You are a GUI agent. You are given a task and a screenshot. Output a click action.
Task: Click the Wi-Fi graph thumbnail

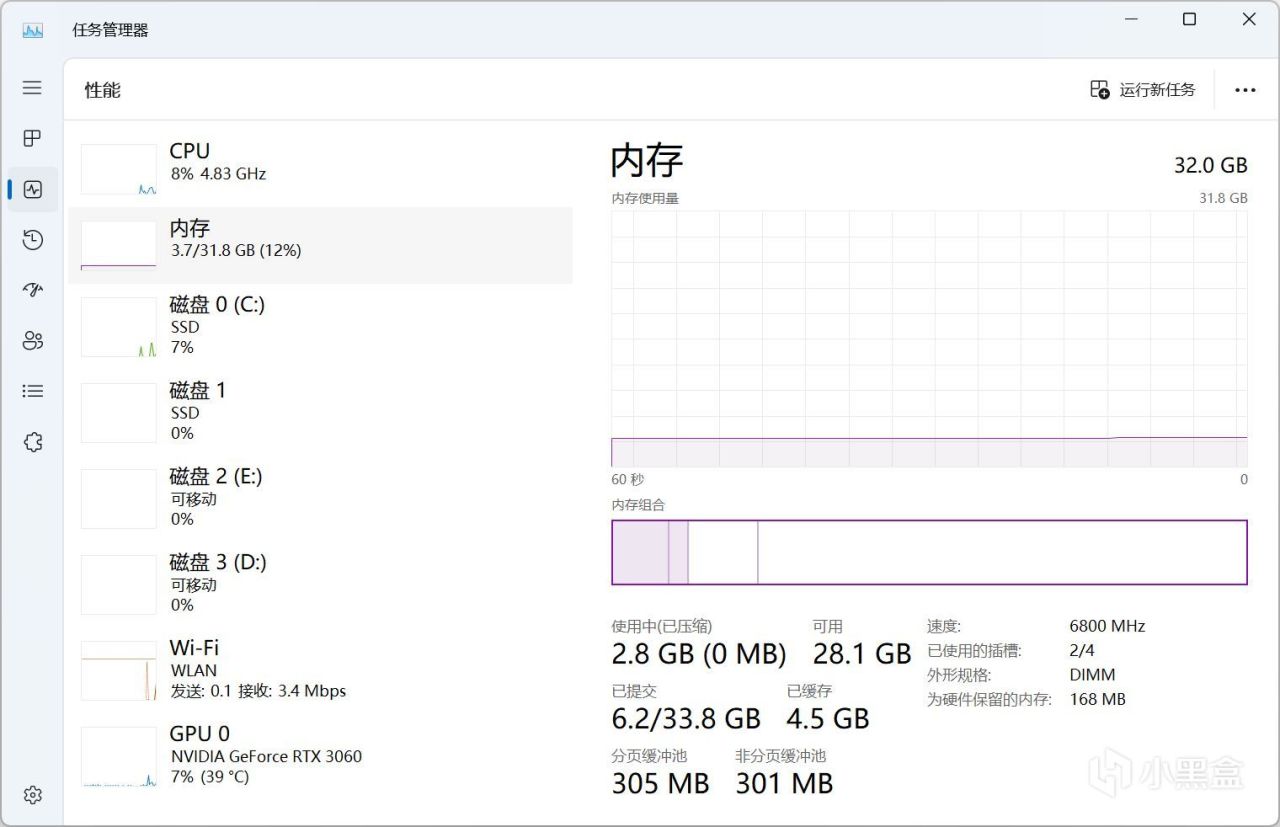[119, 671]
